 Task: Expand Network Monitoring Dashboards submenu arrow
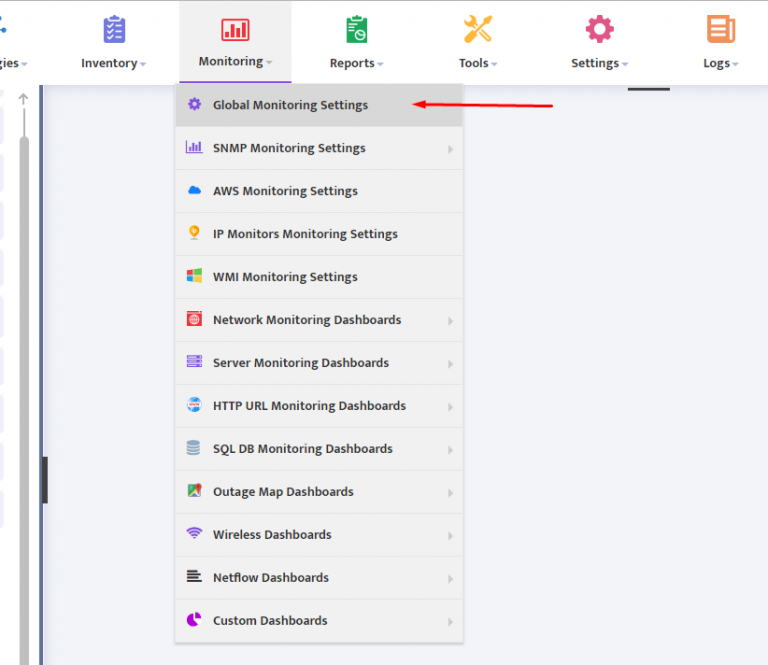450,321
